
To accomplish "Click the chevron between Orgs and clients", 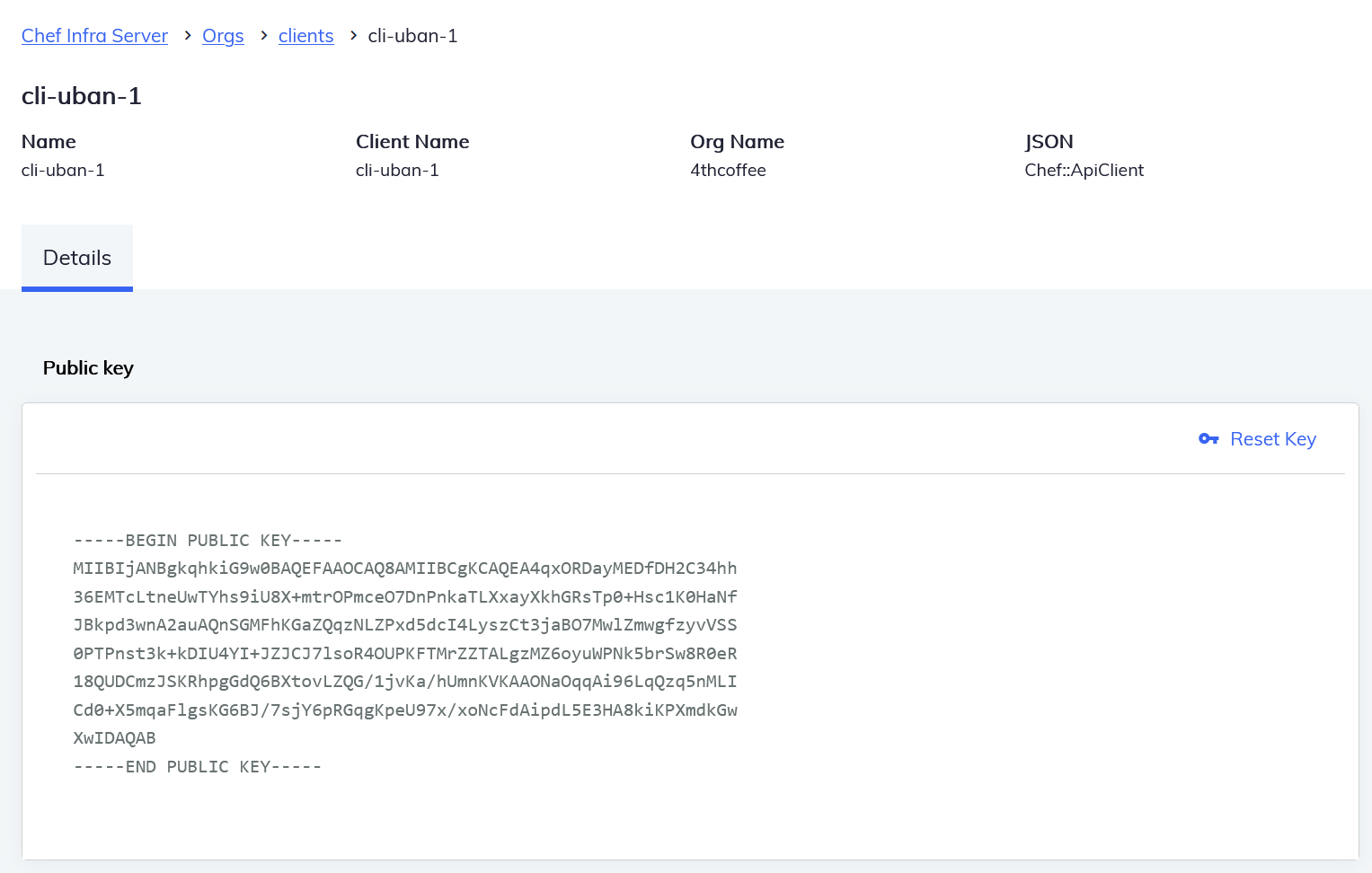I will (x=262, y=36).
